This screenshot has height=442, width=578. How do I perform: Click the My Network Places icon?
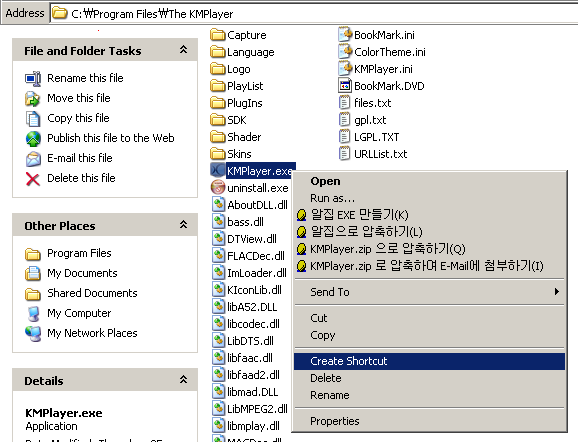(x=33, y=334)
